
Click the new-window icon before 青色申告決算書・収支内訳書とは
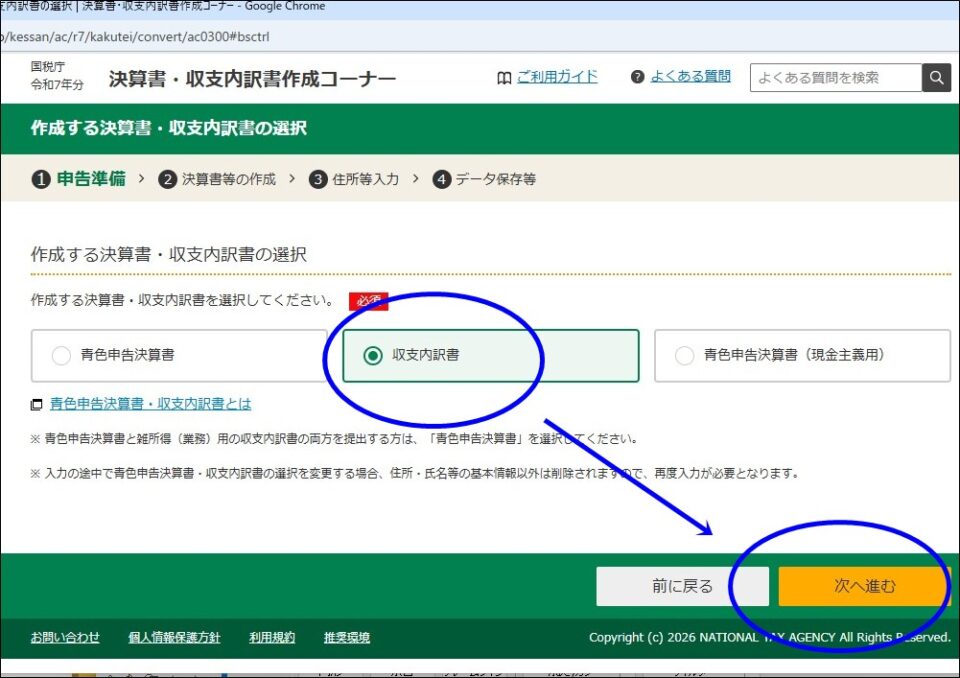(x=37, y=405)
